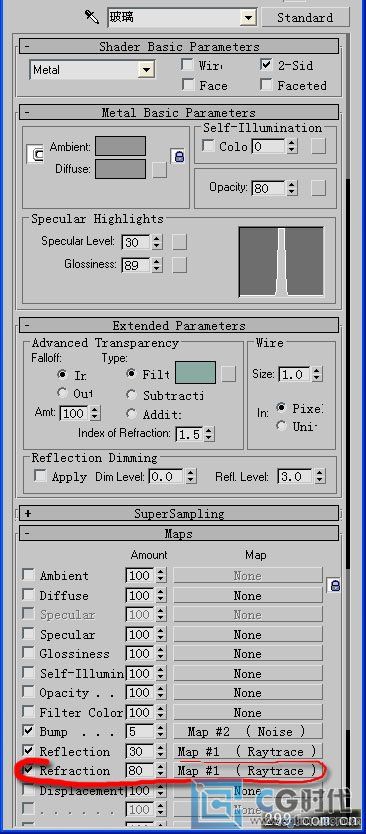Pick material with the eyedropper icon

(92, 17)
